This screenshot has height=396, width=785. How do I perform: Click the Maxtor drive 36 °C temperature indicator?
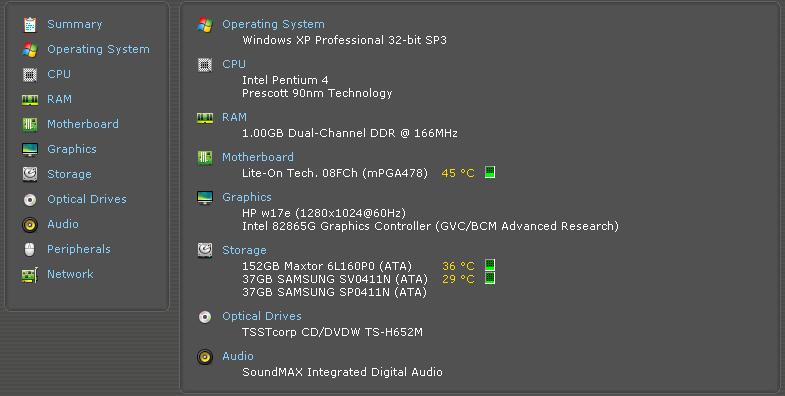490,265
